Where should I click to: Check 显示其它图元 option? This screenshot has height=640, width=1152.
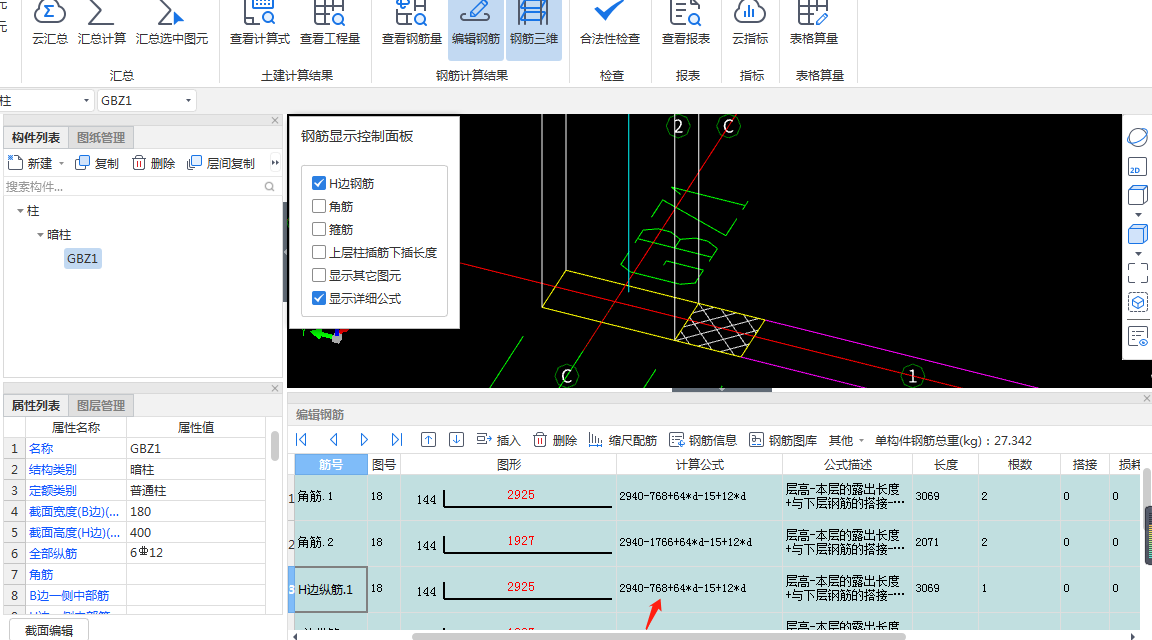[x=319, y=275]
